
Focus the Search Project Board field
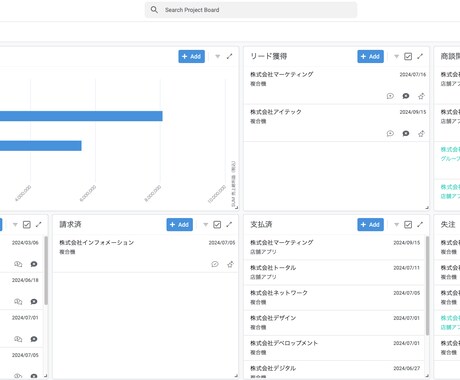251,10
